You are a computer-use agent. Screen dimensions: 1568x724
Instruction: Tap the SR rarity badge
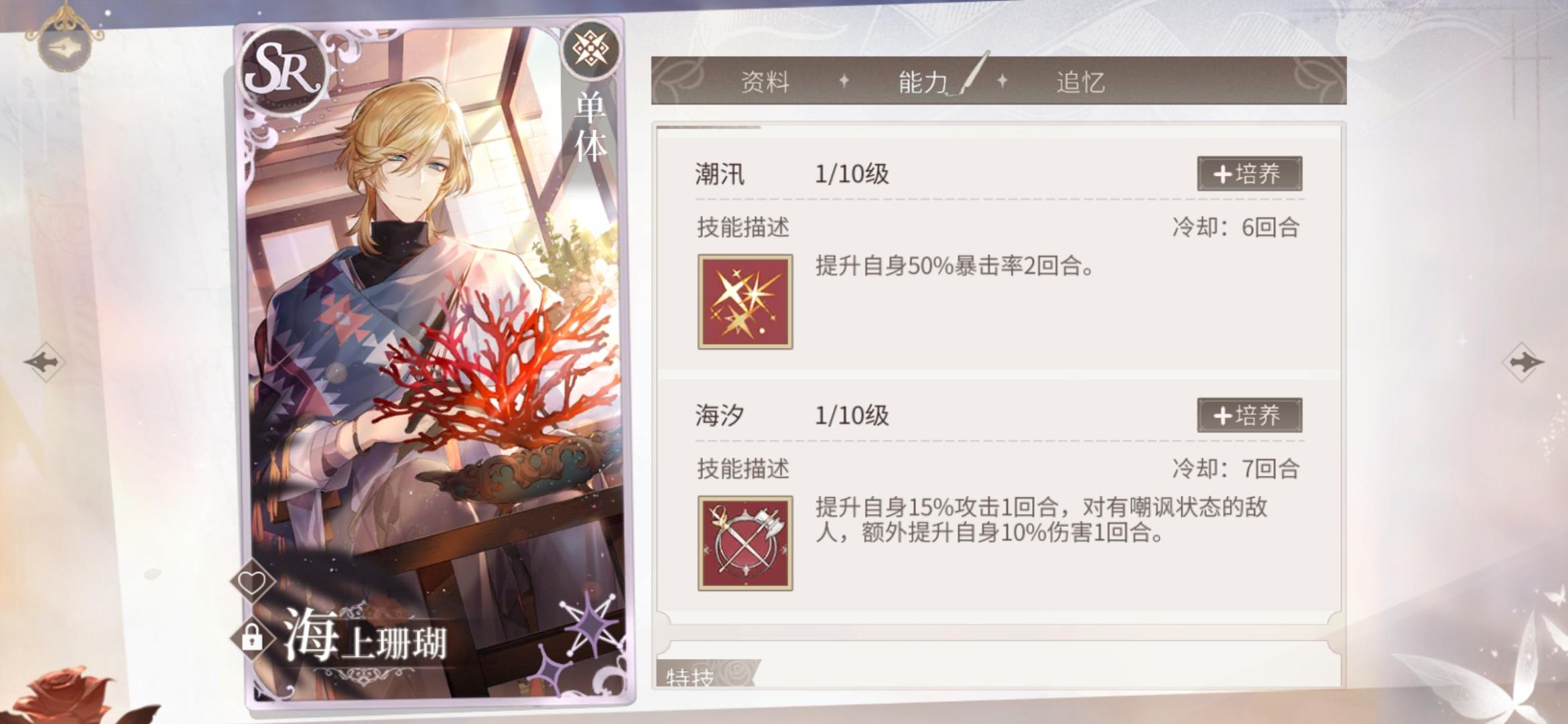point(283,71)
